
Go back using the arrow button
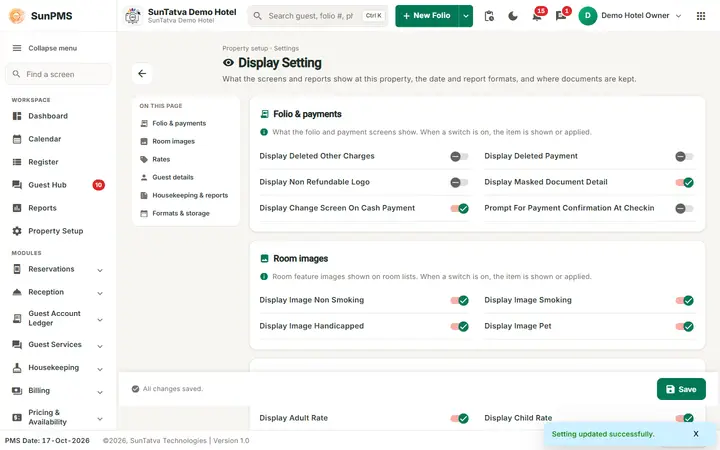click(x=142, y=73)
